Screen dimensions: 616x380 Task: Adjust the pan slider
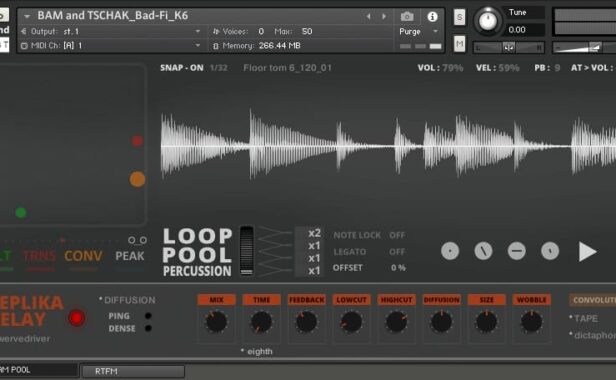pos(508,48)
